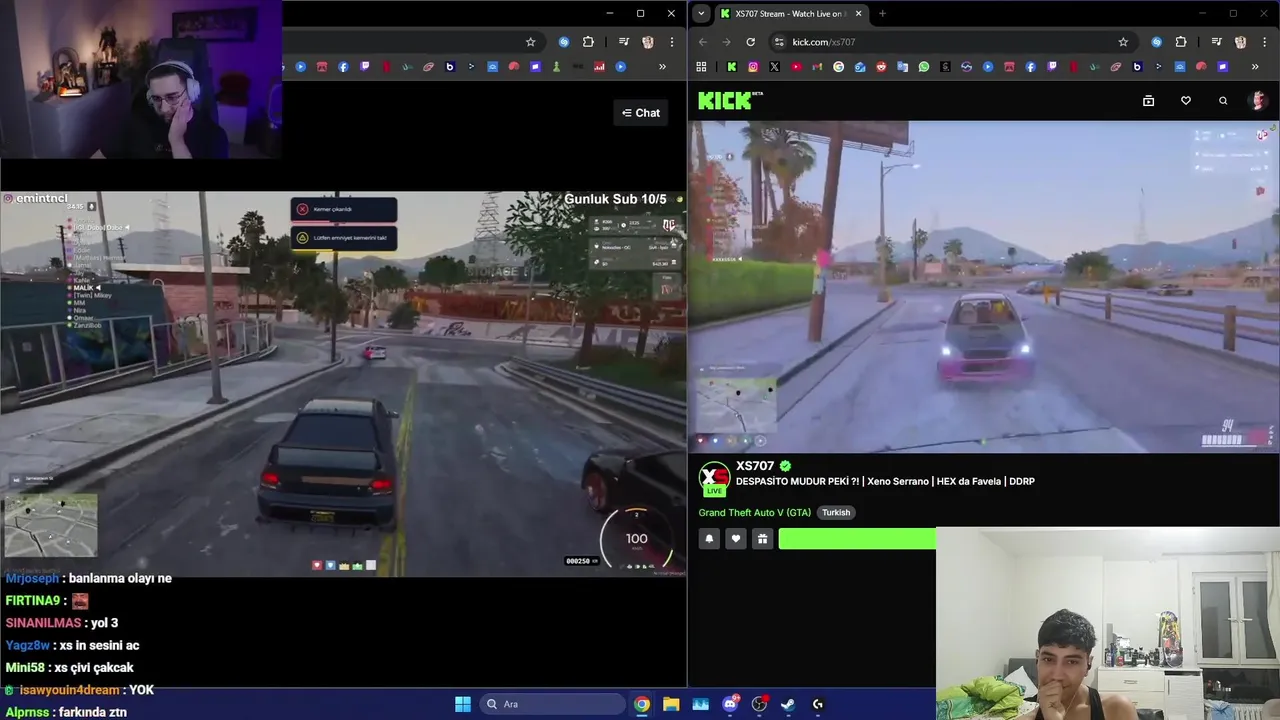Open Twitch bookmark in left browser window
Screen dimensions: 1280x720
tap(364, 67)
